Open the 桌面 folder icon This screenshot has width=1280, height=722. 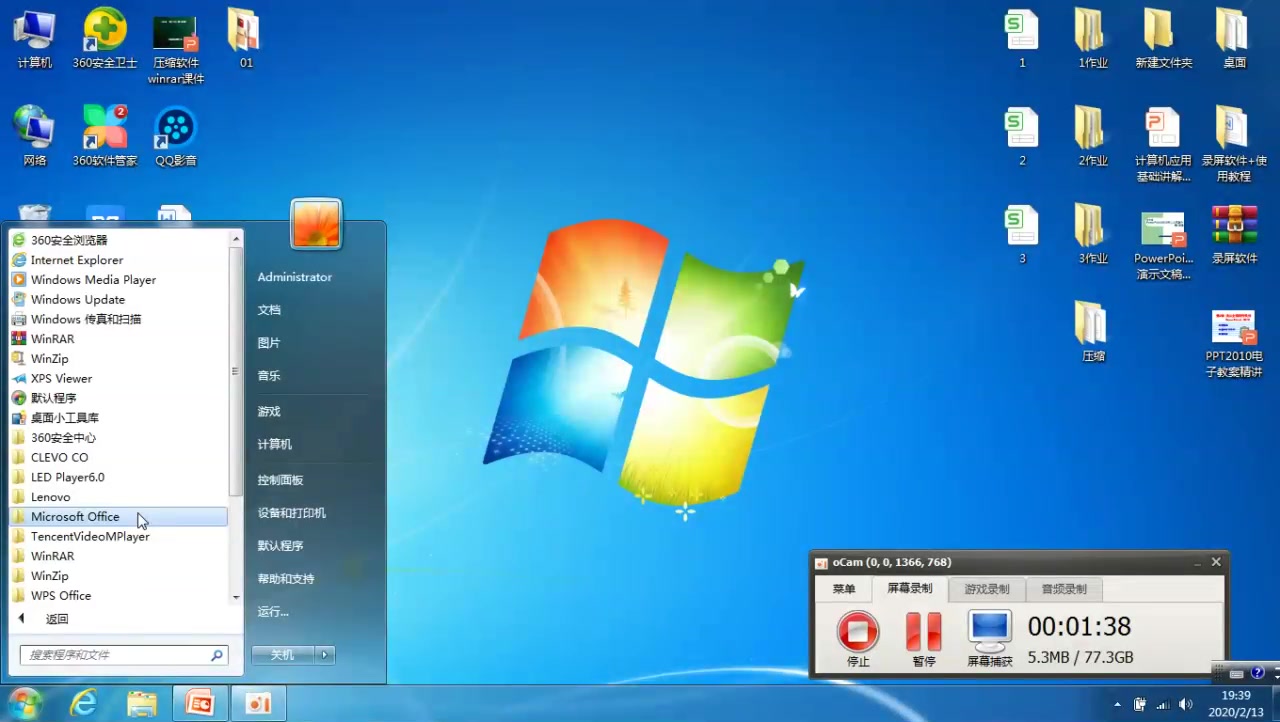[x=1234, y=40]
